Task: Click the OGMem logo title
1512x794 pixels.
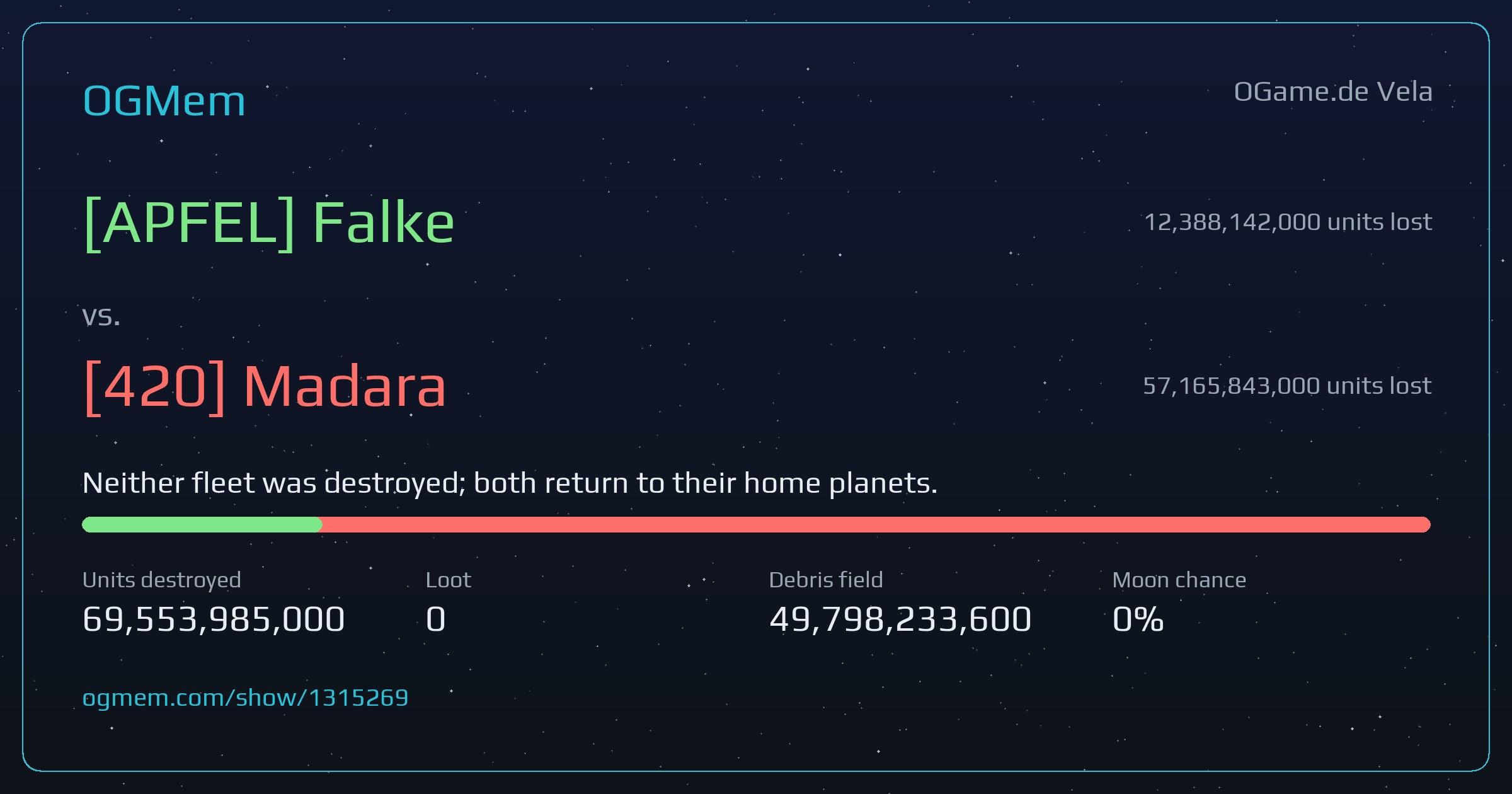Action: coord(164,101)
